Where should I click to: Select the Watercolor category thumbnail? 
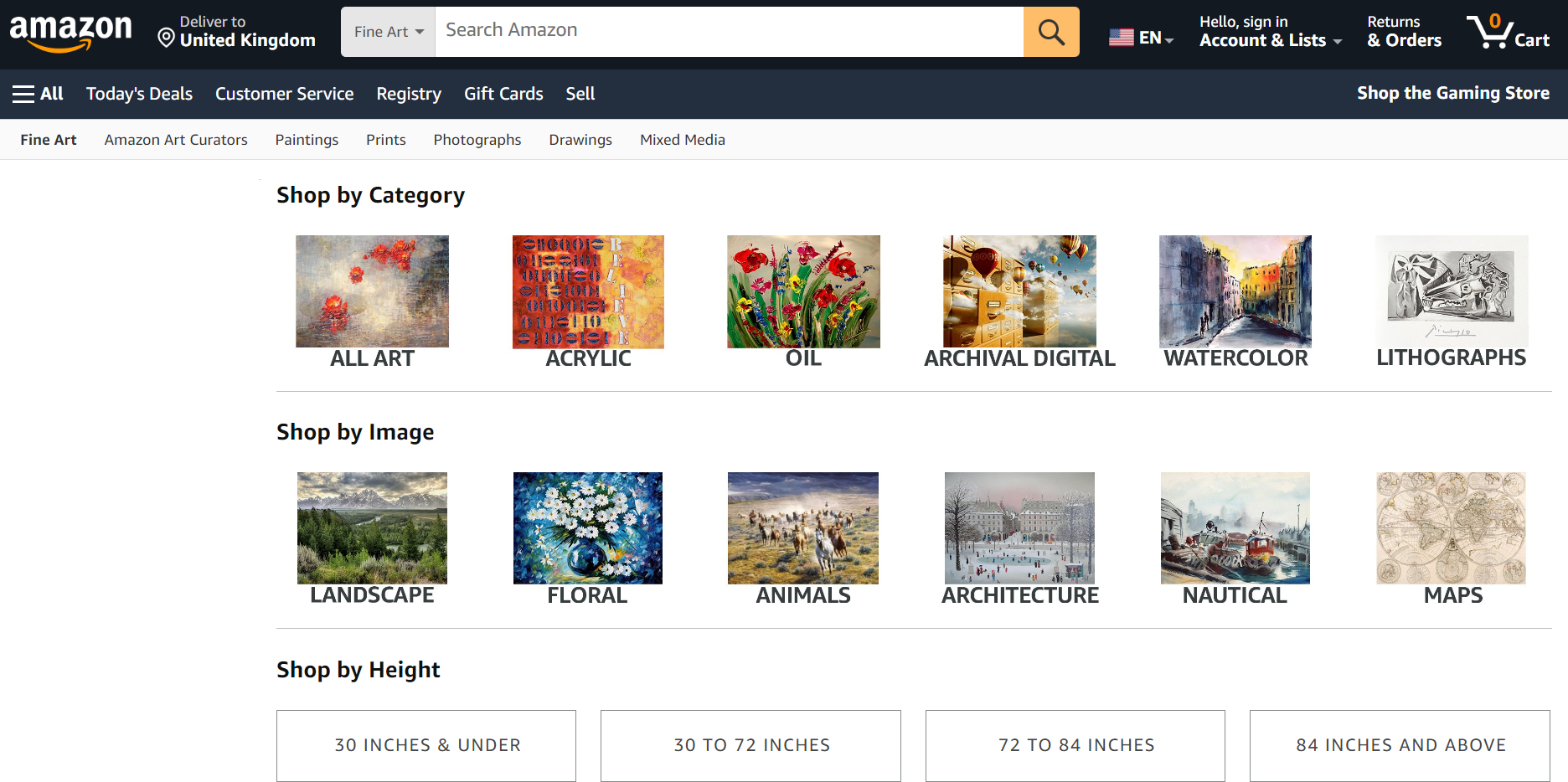pos(1235,291)
